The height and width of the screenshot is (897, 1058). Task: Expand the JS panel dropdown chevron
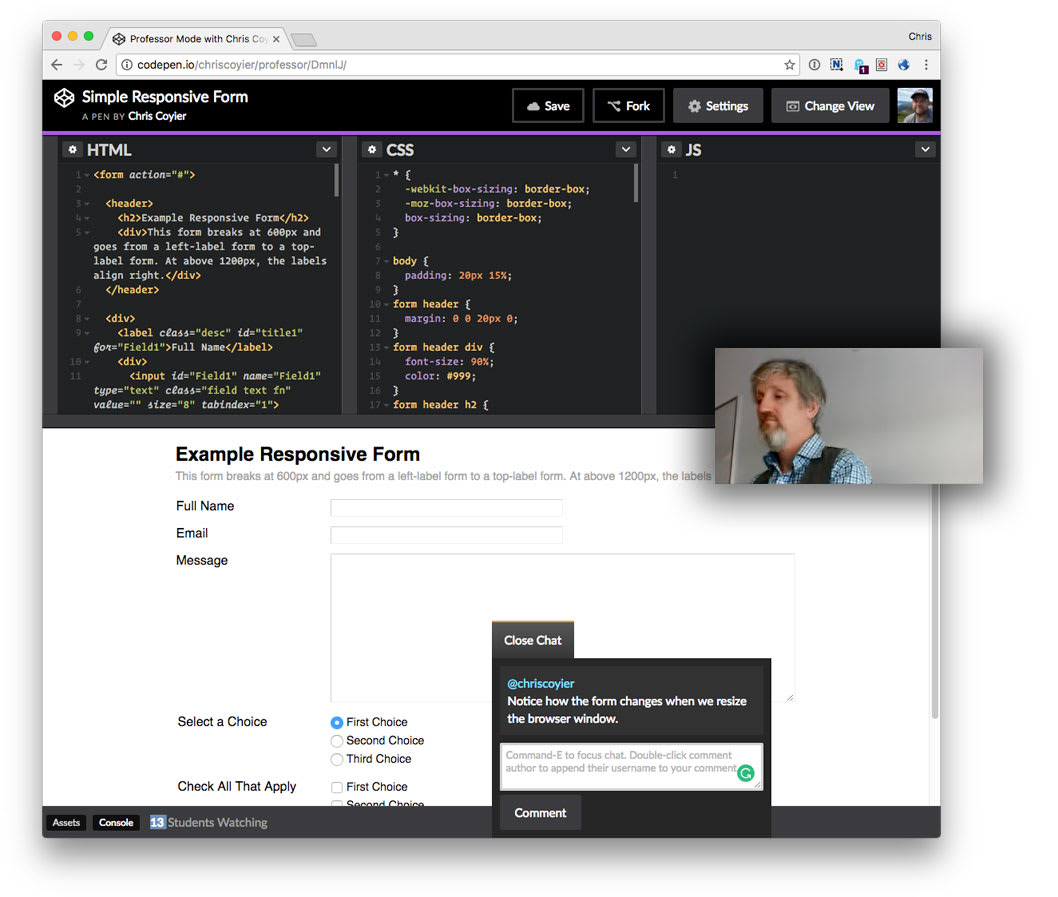tap(925, 149)
